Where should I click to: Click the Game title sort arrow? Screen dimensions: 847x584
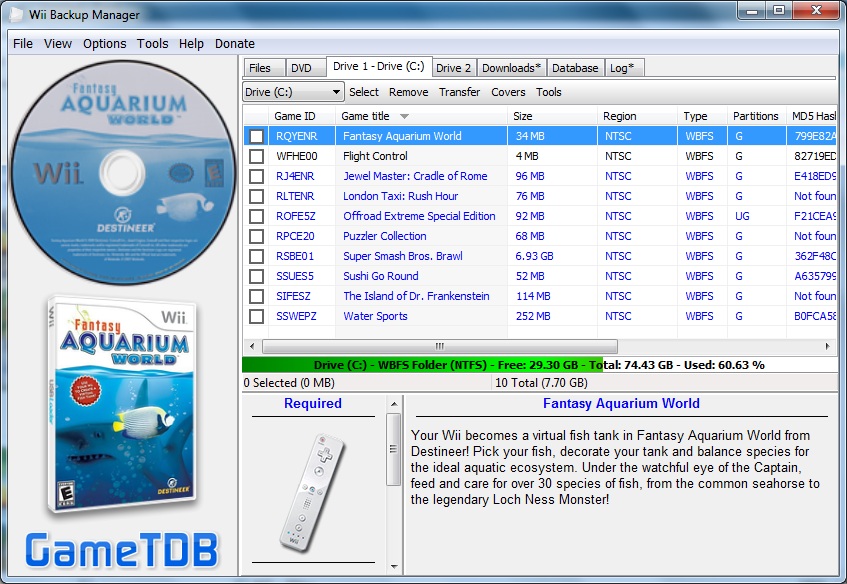(404, 116)
